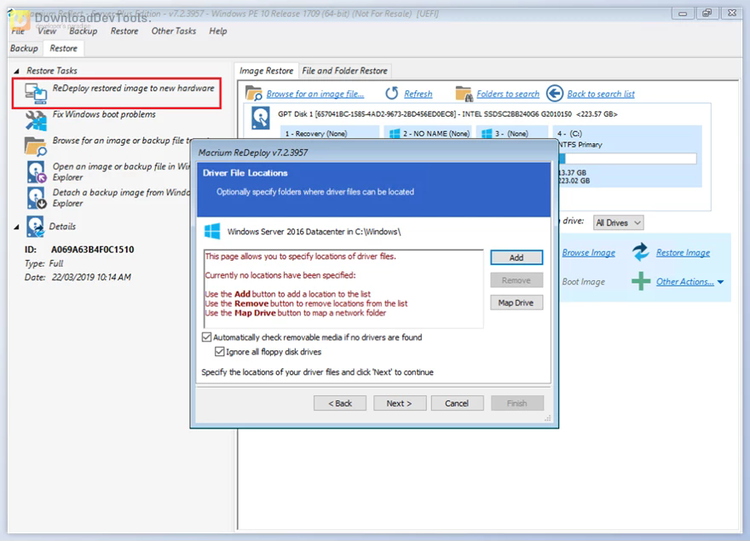Click the Remove button
The image size is (750, 541).
click(516, 280)
